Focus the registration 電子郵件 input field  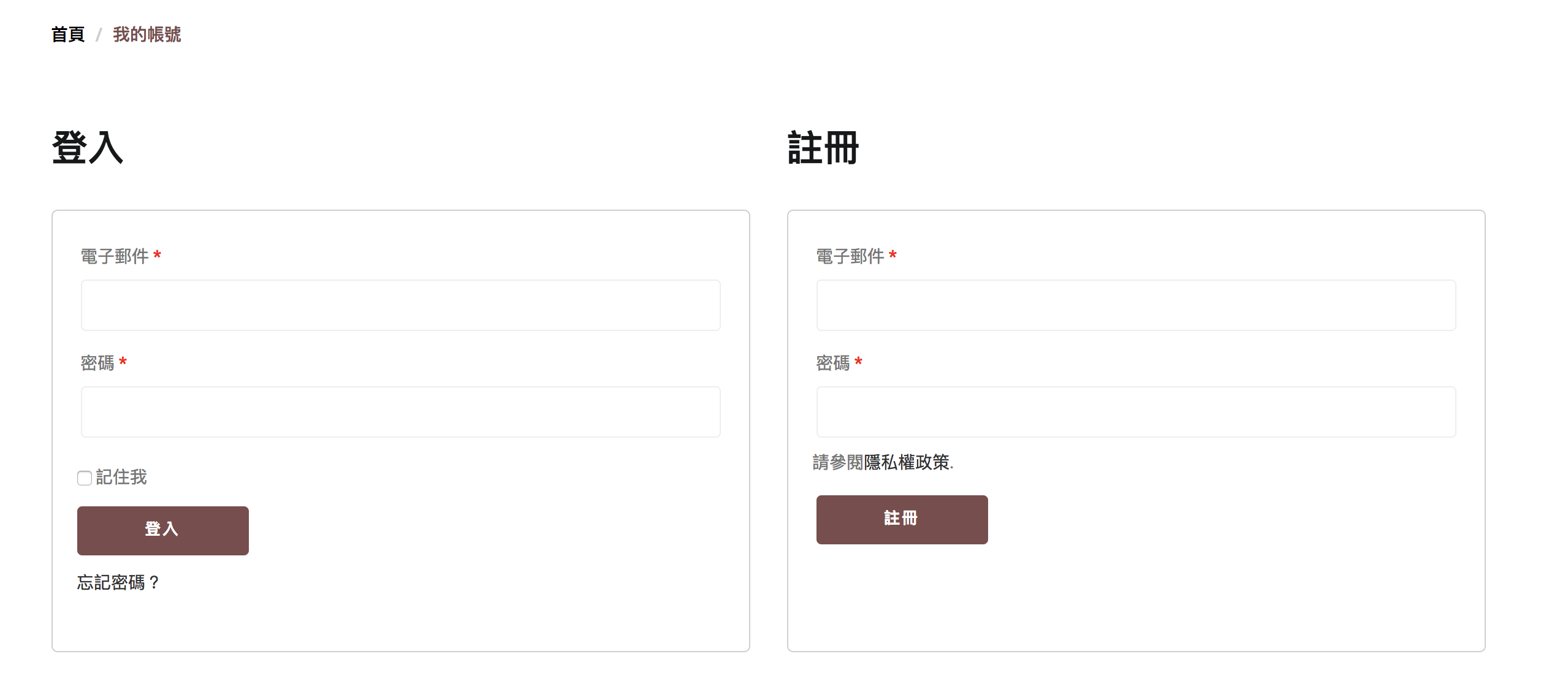coord(1136,305)
